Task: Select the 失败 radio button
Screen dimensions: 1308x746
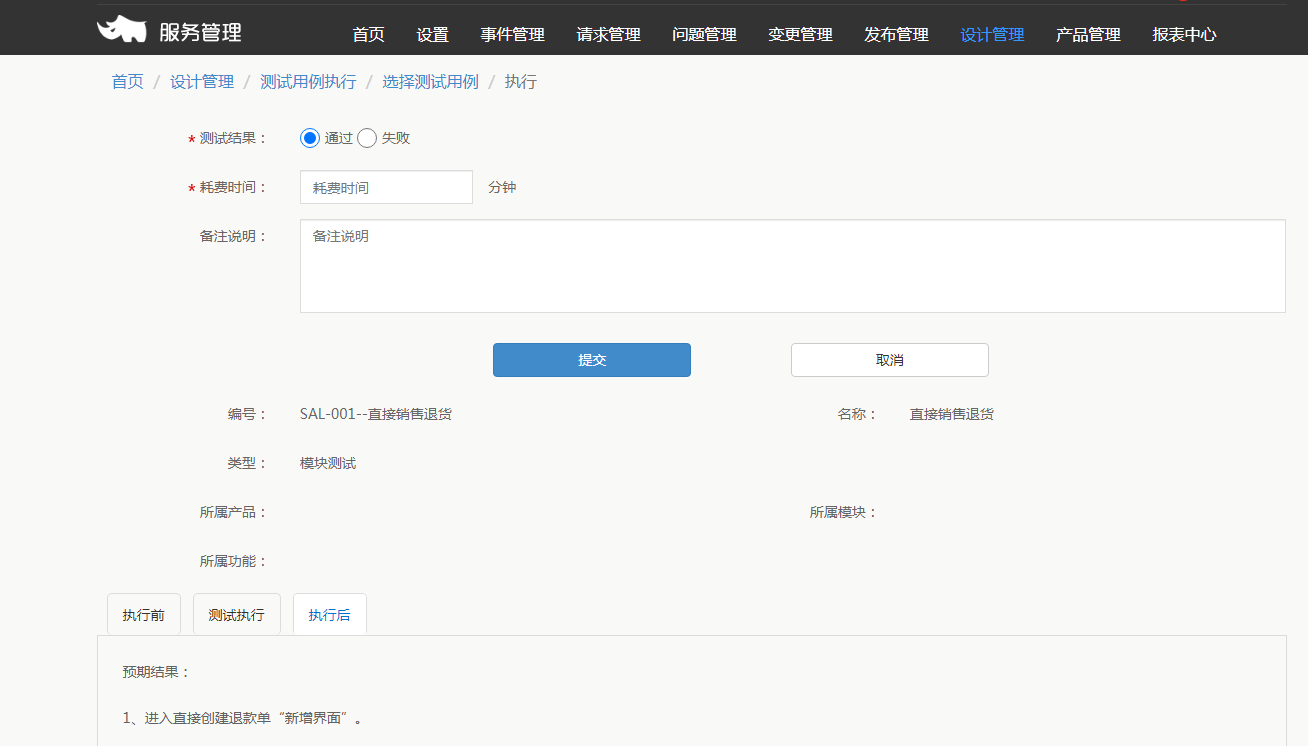Action: (x=367, y=138)
